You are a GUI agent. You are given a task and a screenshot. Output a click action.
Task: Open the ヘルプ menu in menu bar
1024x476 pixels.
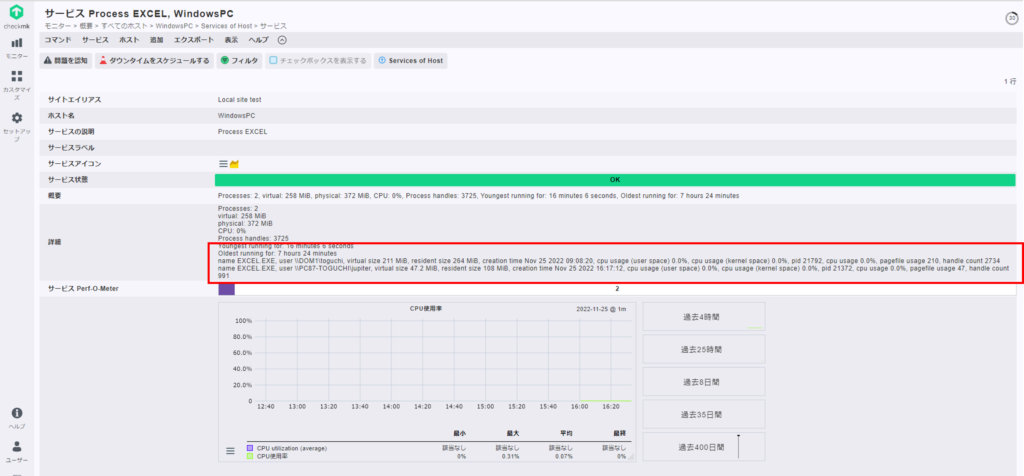click(x=258, y=40)
